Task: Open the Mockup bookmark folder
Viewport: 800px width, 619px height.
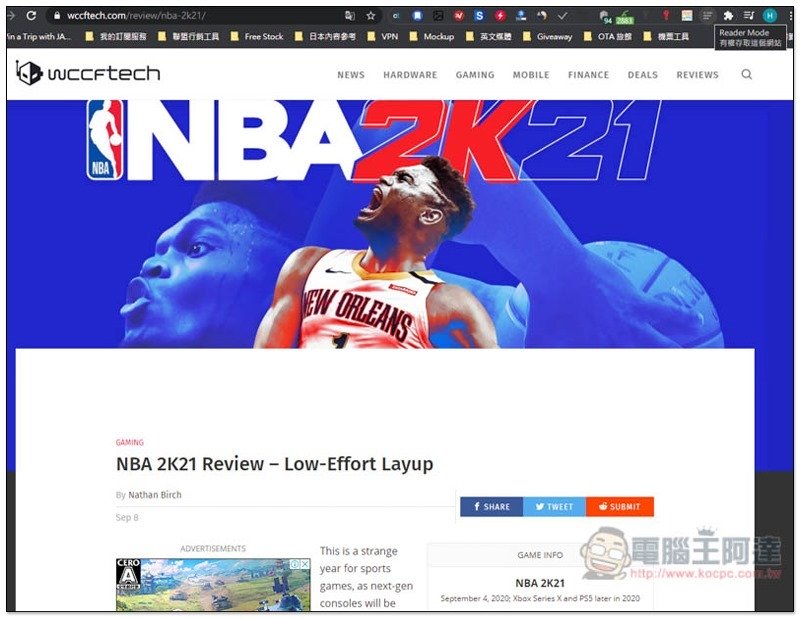Action: [432, 37]
